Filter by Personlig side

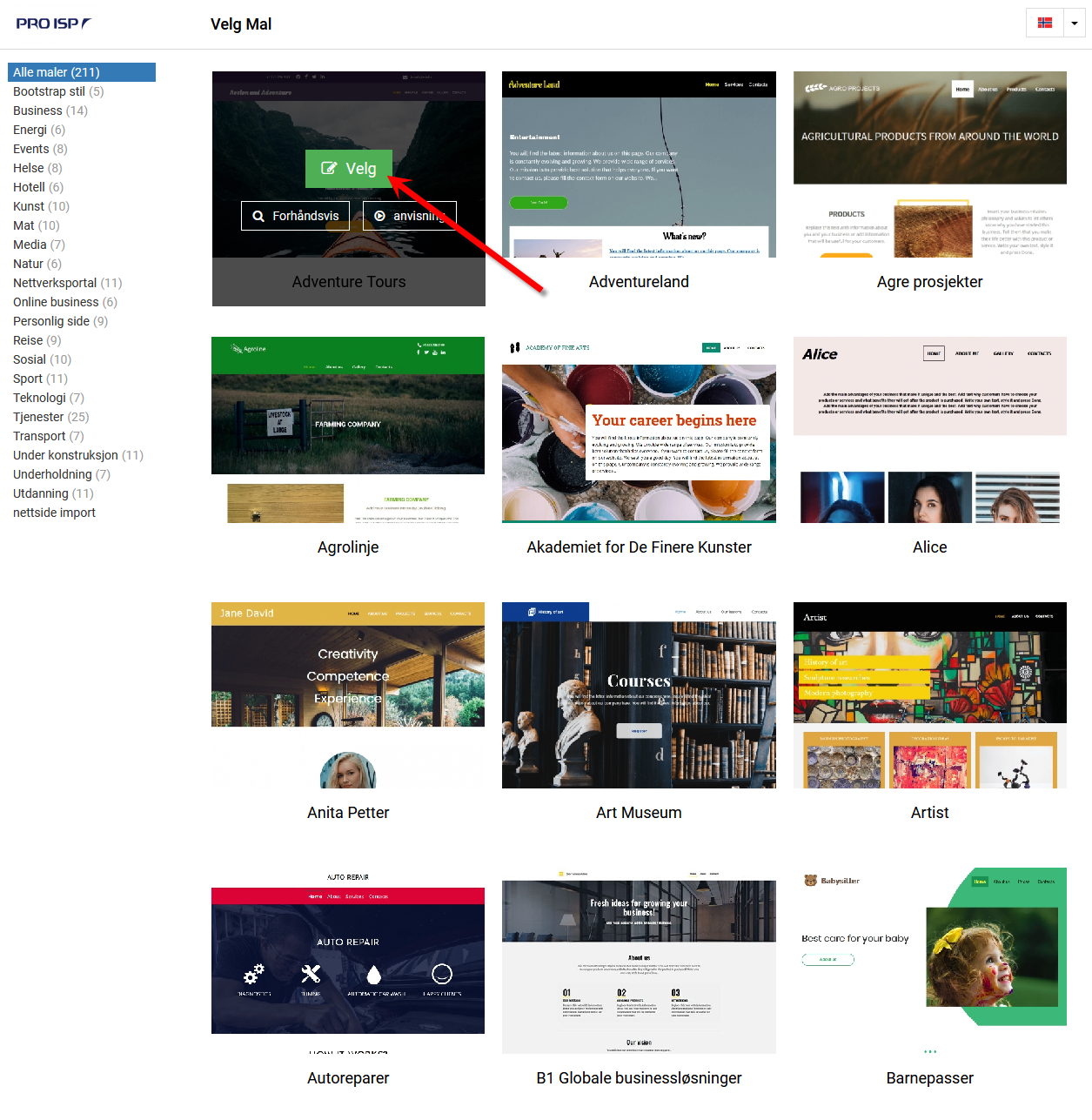pyautogui.click(x=61, y=321)
